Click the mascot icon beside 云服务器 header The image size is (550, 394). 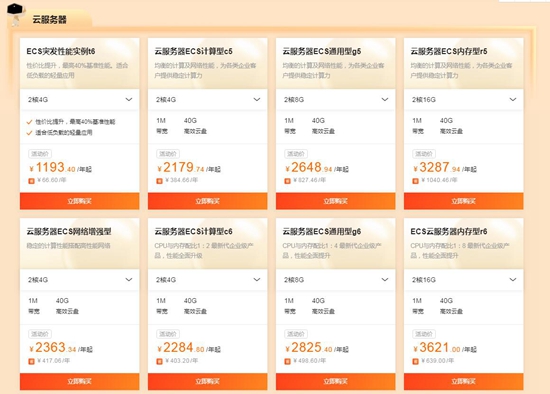16,15
